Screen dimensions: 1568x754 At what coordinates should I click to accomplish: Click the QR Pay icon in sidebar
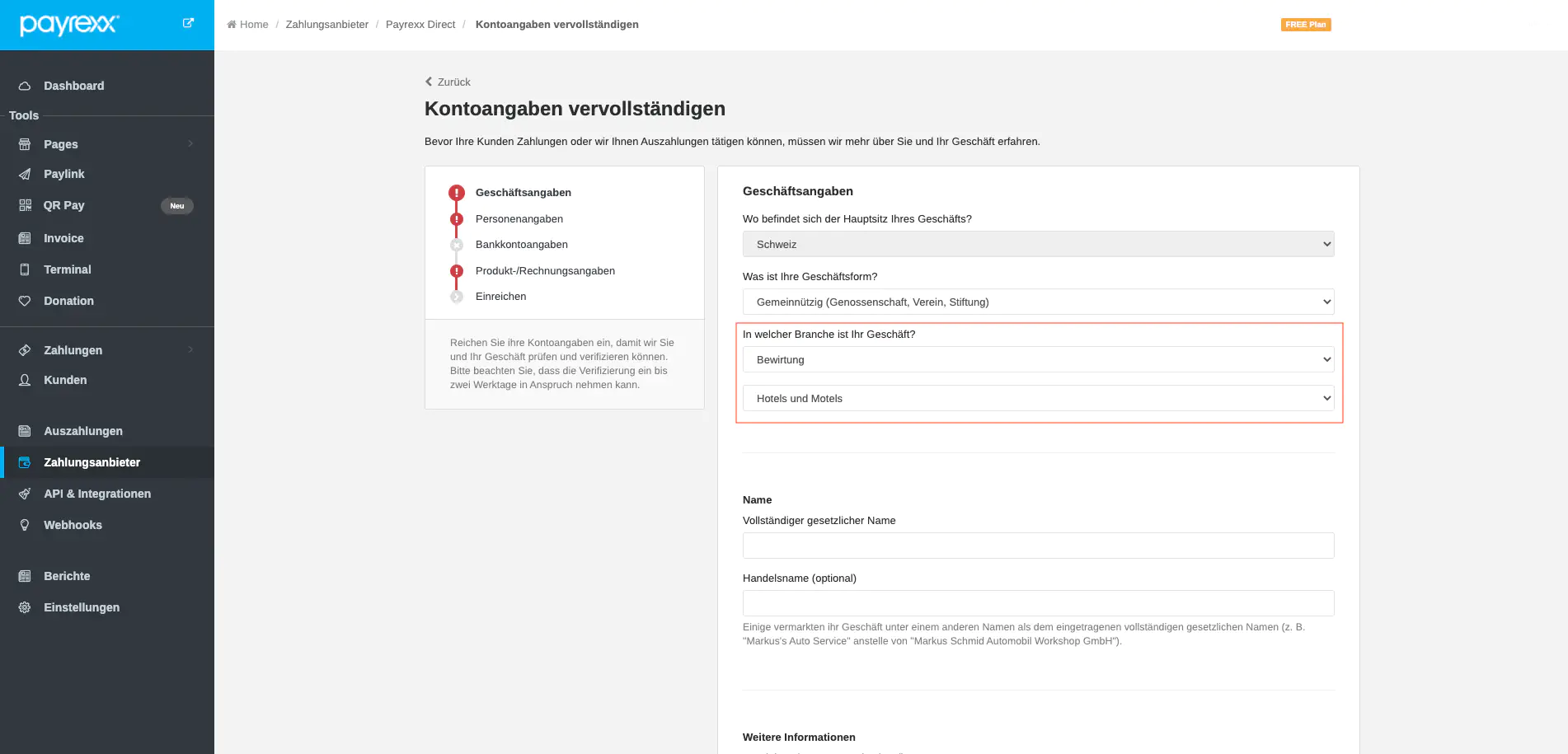tap(25, 205)
